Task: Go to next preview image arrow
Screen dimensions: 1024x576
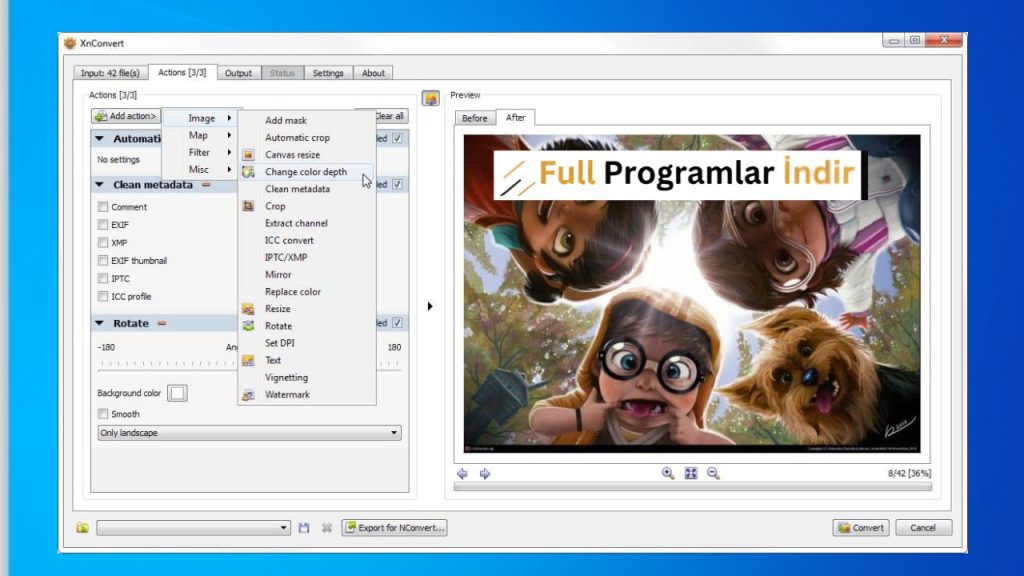Action: point(485,473)
